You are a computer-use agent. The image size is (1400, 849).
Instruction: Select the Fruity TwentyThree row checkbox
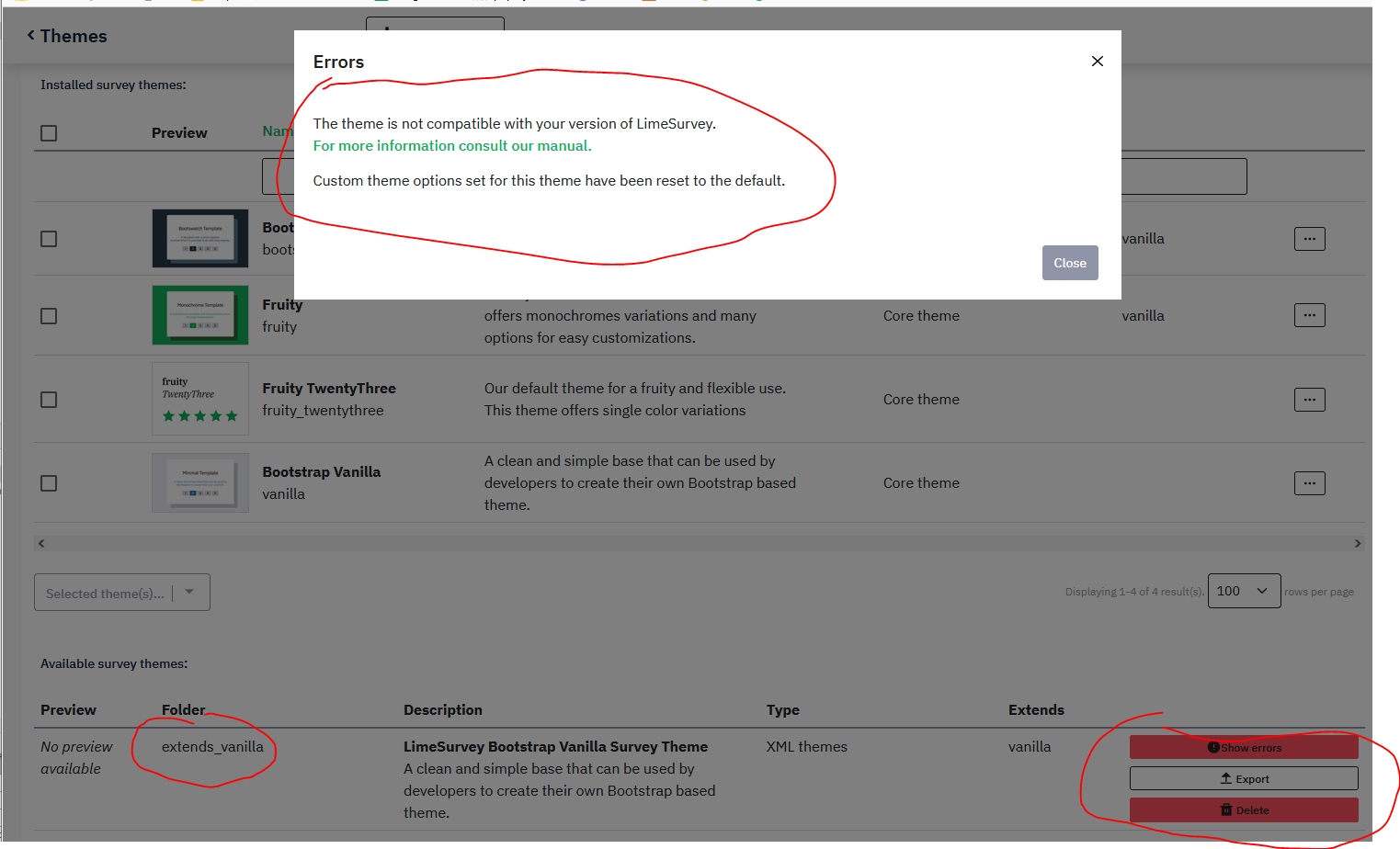49,400
